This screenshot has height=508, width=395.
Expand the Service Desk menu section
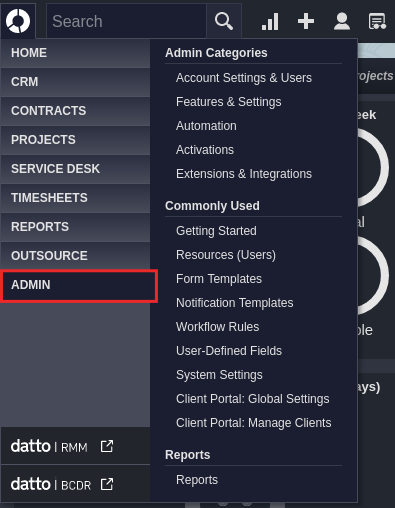[75, 169]
